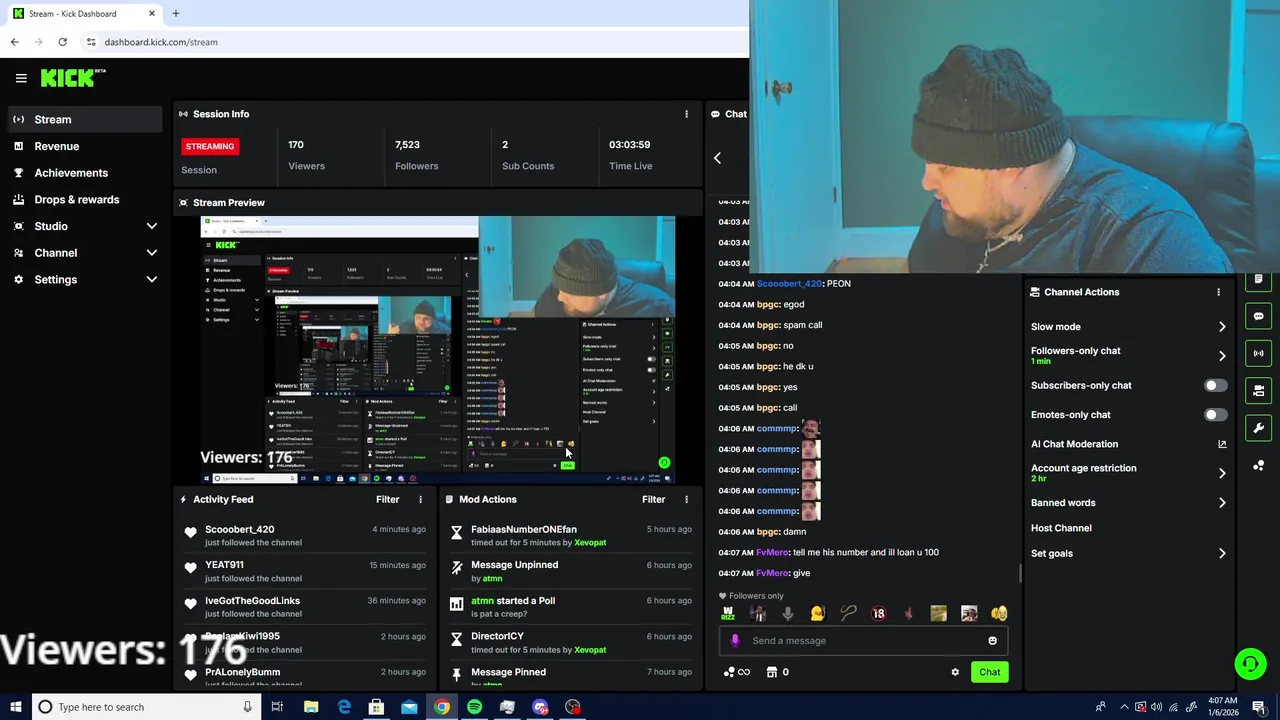Click the green headset support button
The height and width of the screenshot is (720, 1280).
(x=1250, y=664)
